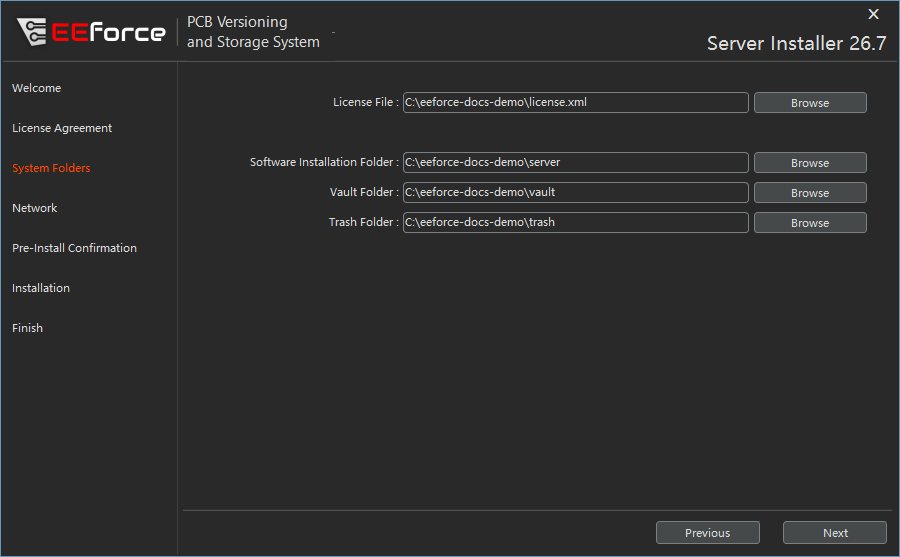Viewport: 900px width, 557px height.
Task: Open the Finish step in sidebar
Action: pos(28,328)
